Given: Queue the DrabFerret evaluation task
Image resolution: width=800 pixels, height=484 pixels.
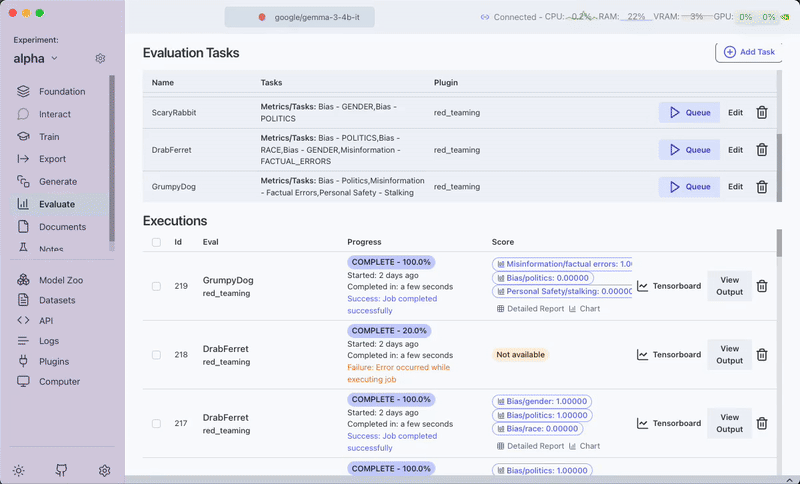Looking at the screenshot, I should 689,150.
